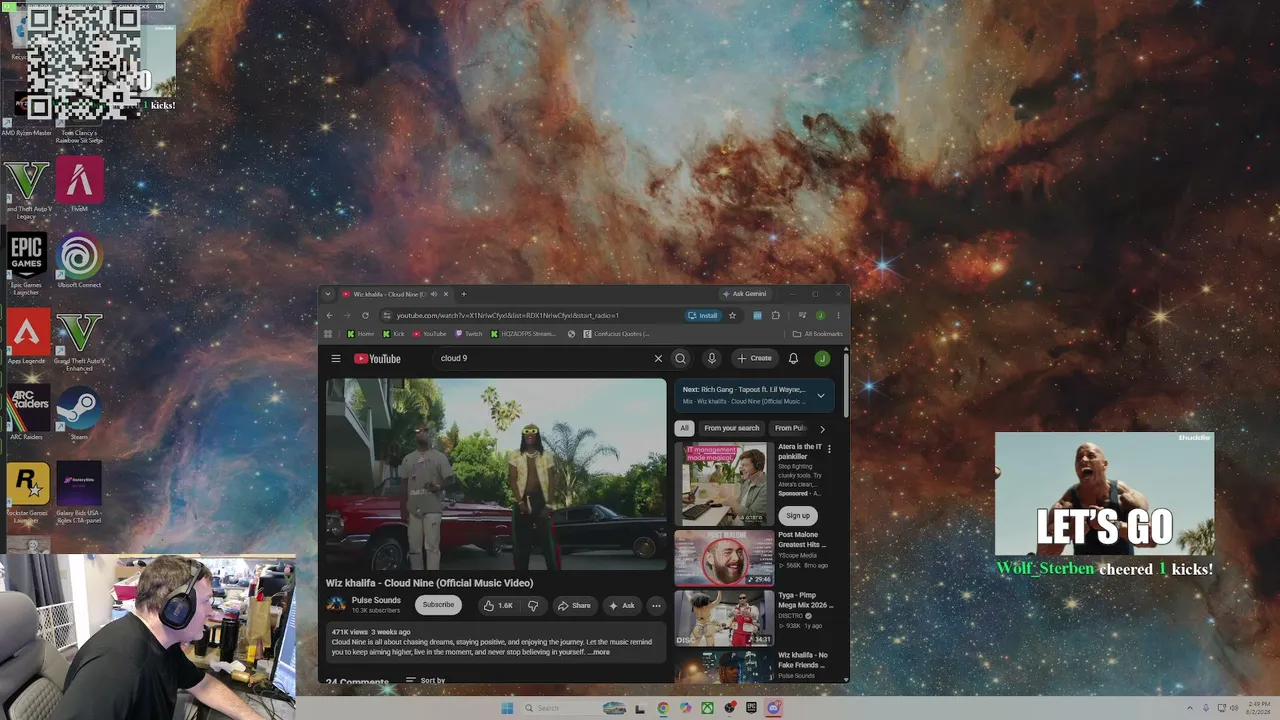Click the Install app button in address bar
This screenshot has width=1280, height=720.
tap(703, 316)
